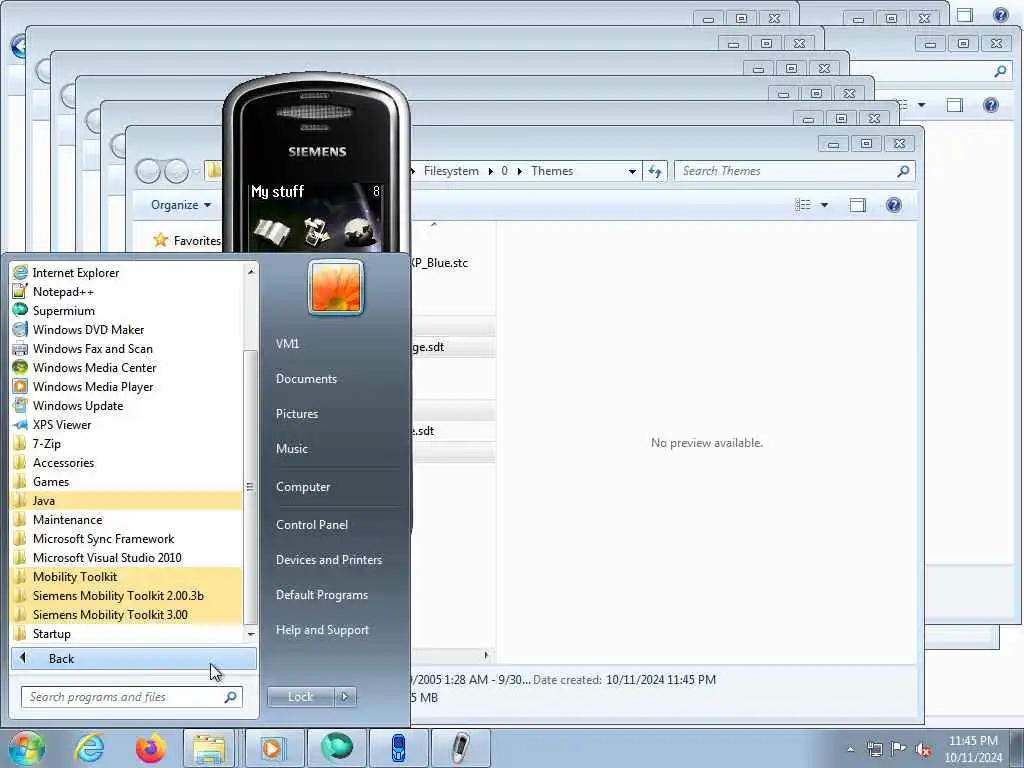Viewport: 1024px width, 768px height.
Task: Open Computer from Start menu
Action: (303, 487)
